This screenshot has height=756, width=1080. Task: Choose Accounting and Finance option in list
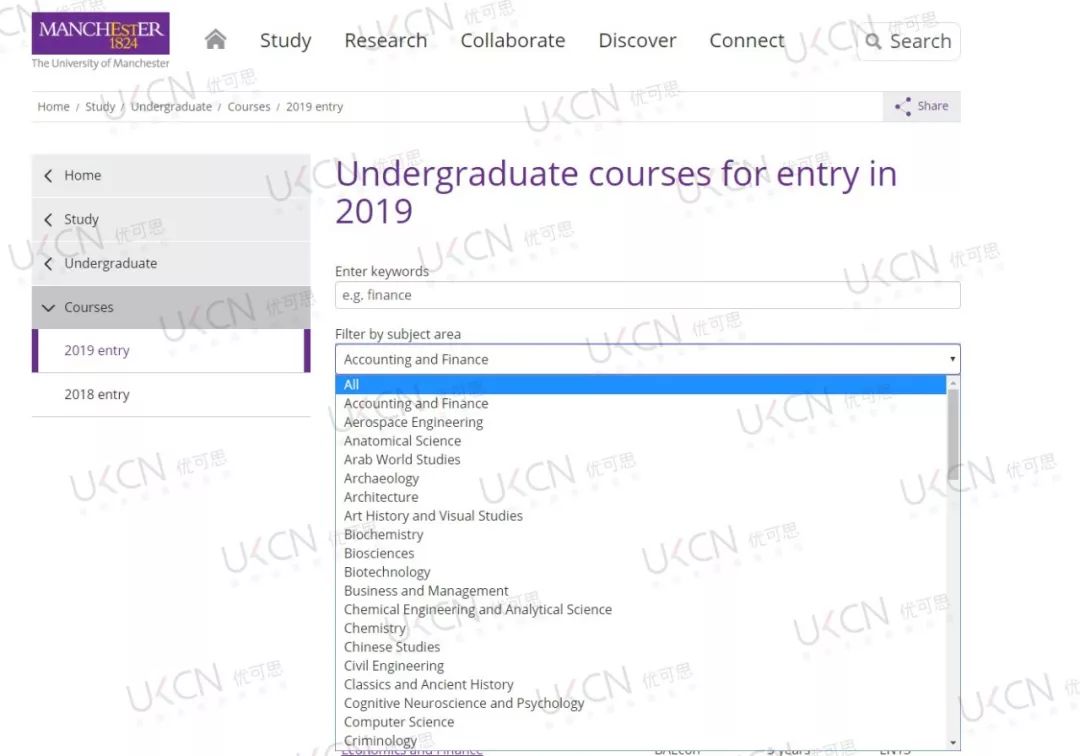pyautogui.click(x=641, y=403)
